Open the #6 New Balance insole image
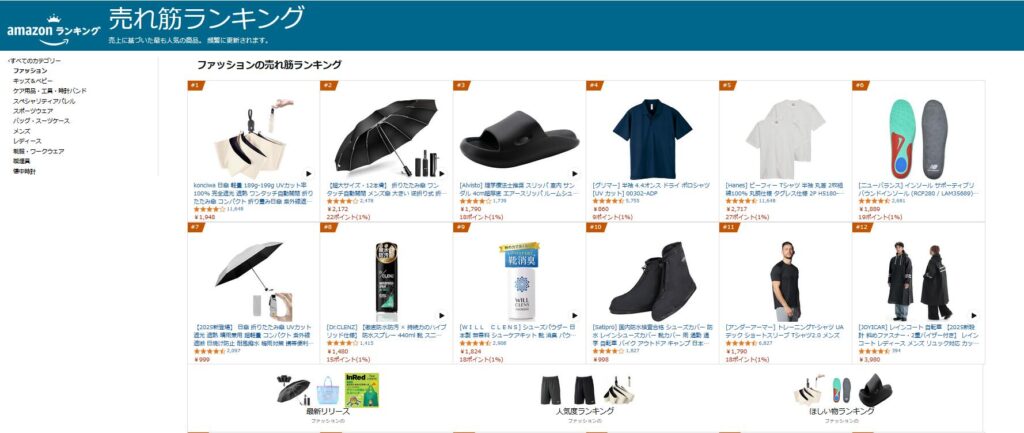This screenshot has width=1024, height=433. click(x=918, y=138)
